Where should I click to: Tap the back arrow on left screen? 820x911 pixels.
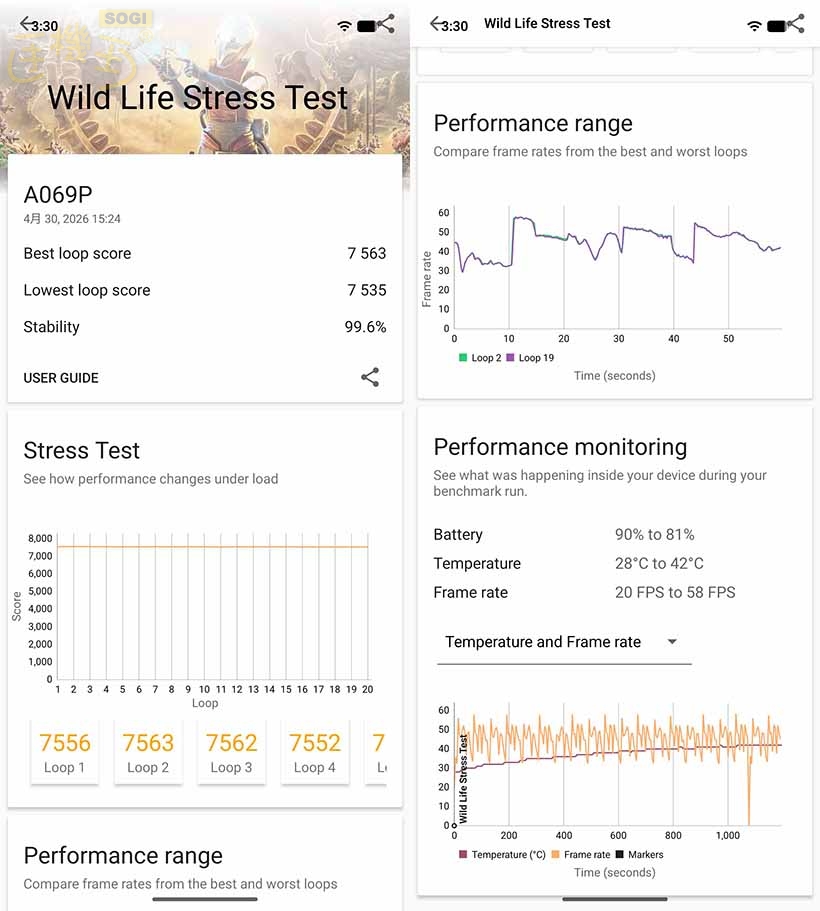(x=27, y=23)
